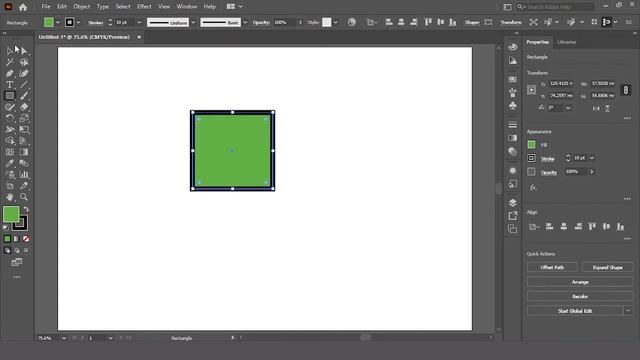Click Recolor Artwork icon in control bar
The image size is (640, 360).
[351, 22]
